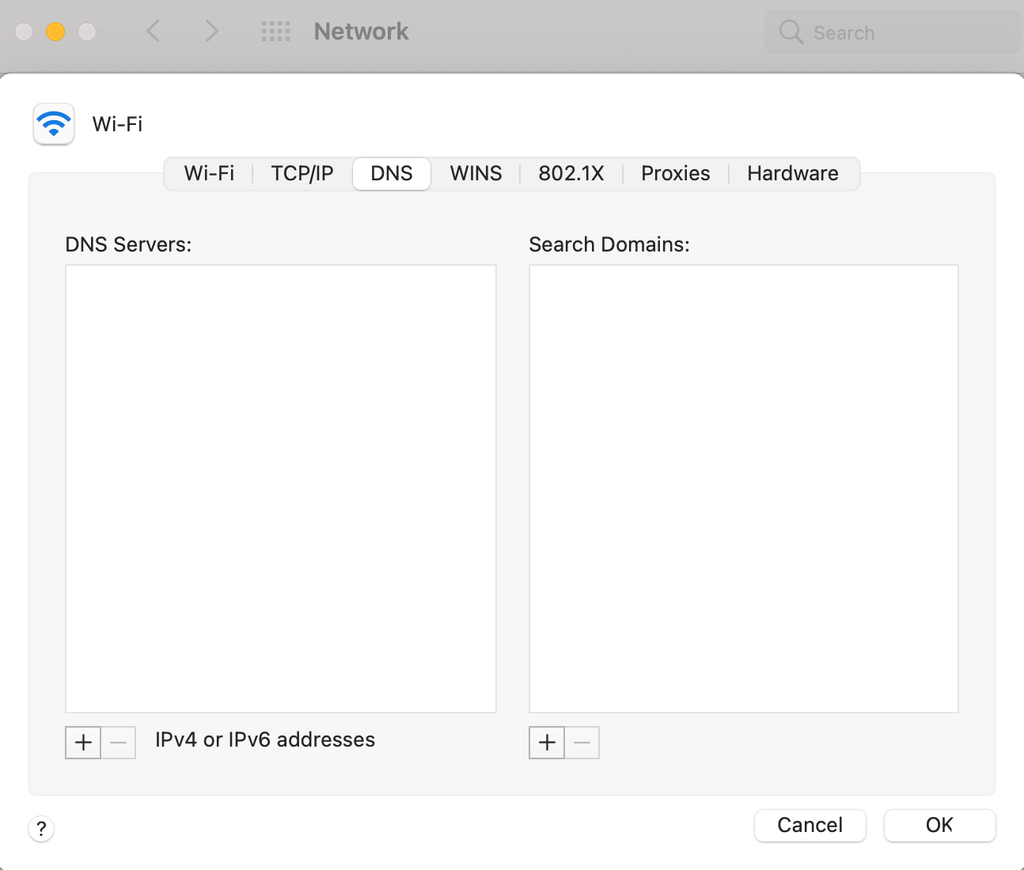This screenshot has width=1024, height=870.
Task: Click the Remove button under DNS Servers
Action: (x=118, y=742)
